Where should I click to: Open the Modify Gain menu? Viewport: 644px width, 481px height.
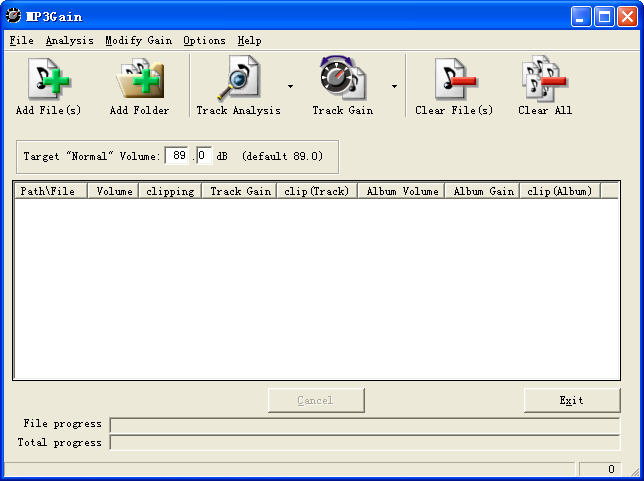138,41
